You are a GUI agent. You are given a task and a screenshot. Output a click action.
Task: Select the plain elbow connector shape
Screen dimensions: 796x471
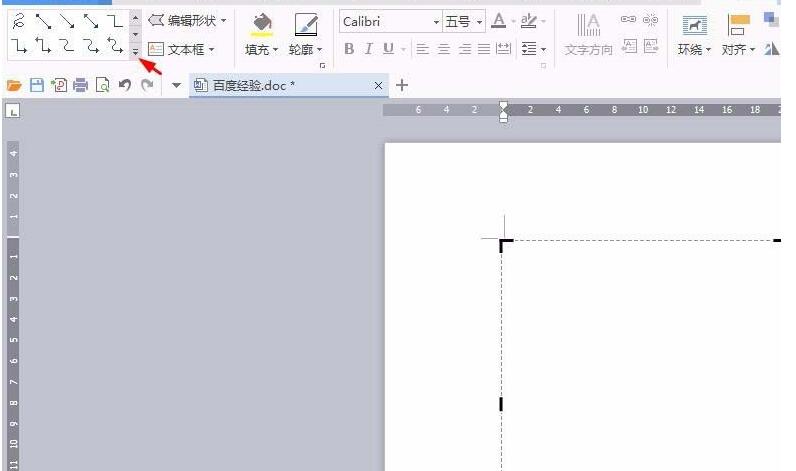(x=115, y=21)
